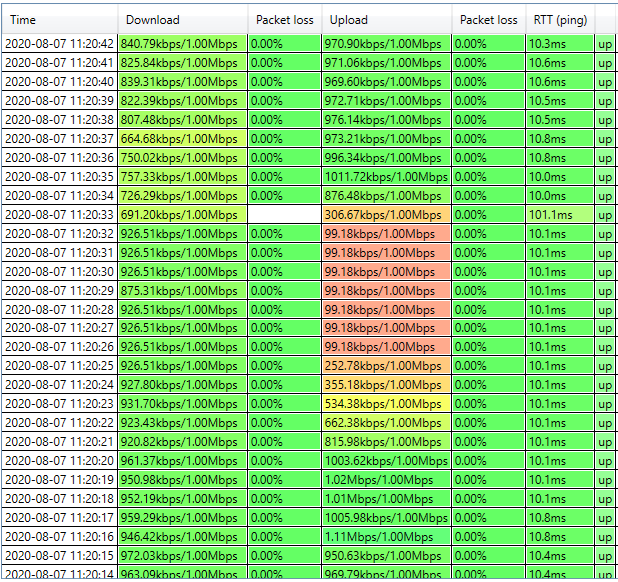Click the 1011.72kbps upload cell
The height and width of the screenshot is (582, 618).
point(385,176)
